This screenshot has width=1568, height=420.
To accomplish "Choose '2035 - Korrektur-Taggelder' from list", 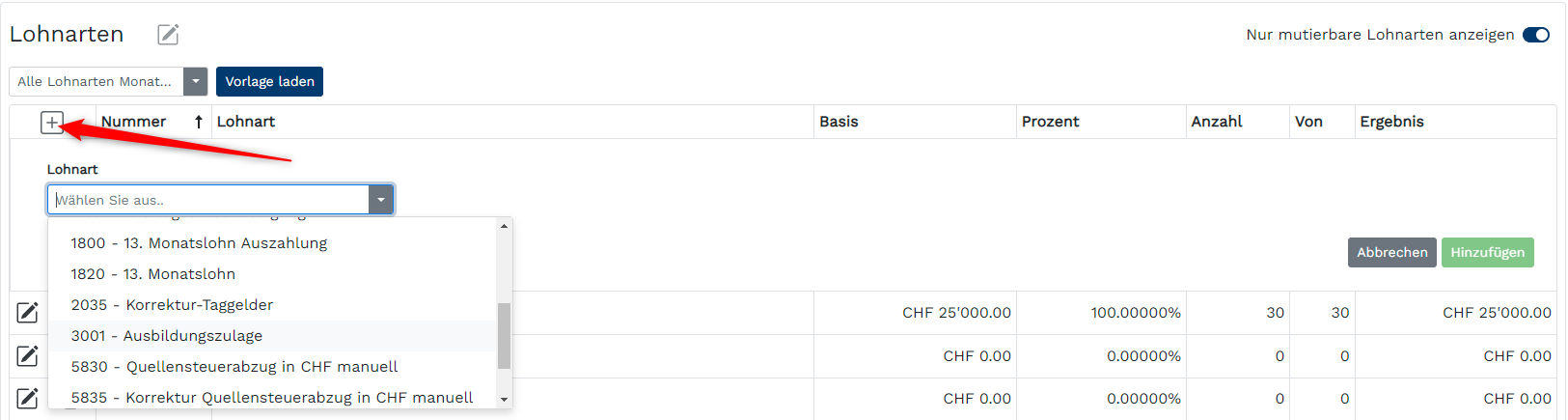I will pos(172,305).
